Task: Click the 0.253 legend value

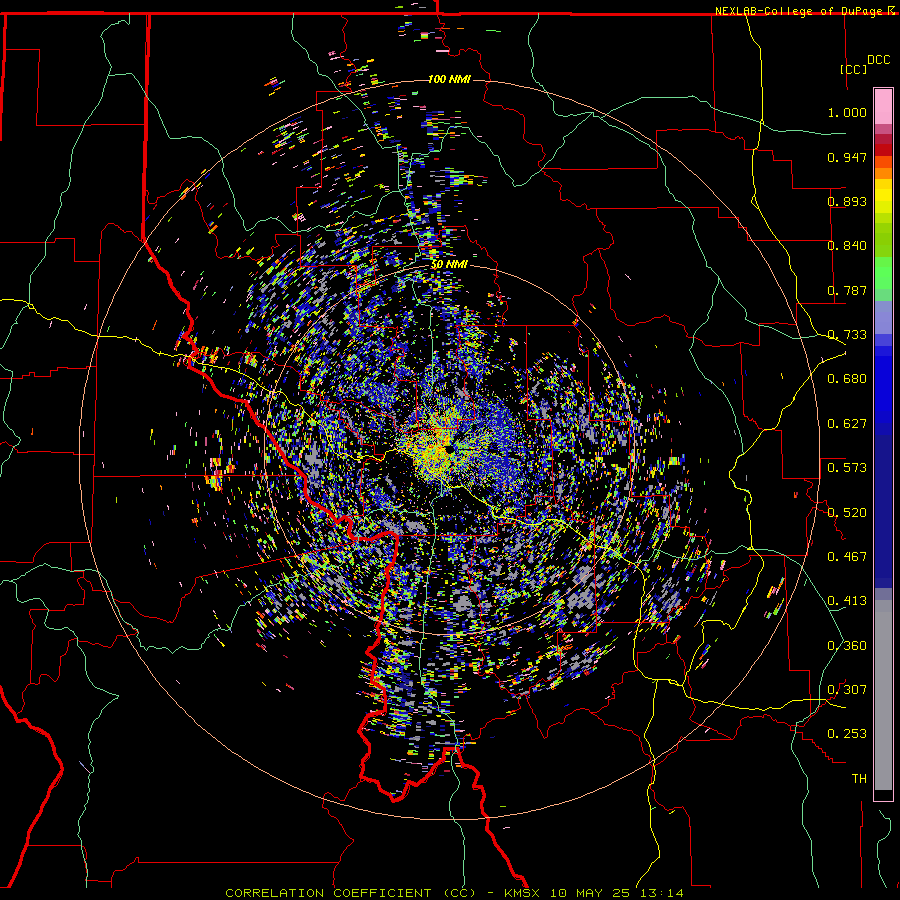Action: click(847, 734)
